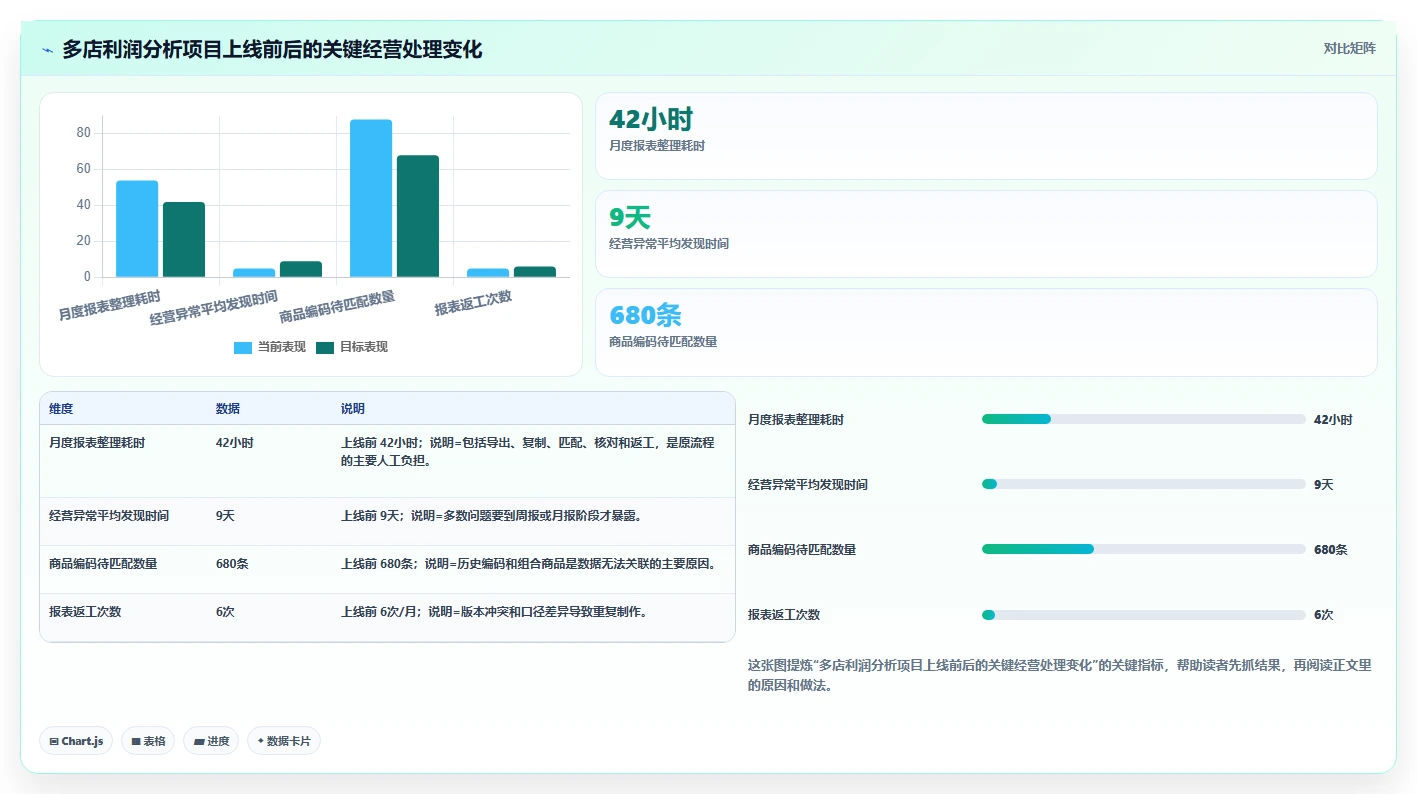Click the sparkle icon in the 数据卡片 tag
The width and height of the screenshot is (1417, 794).
[x=260, y=741]
